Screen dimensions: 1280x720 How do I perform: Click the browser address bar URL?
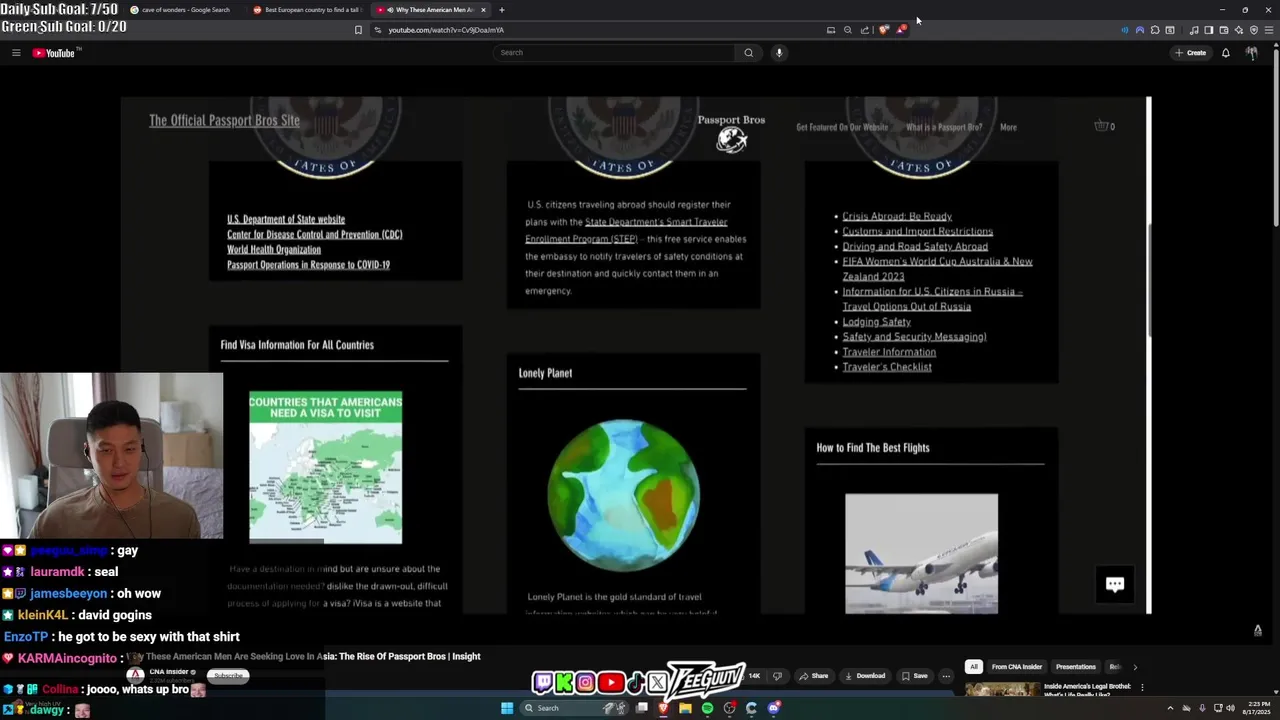pos(446,30)
